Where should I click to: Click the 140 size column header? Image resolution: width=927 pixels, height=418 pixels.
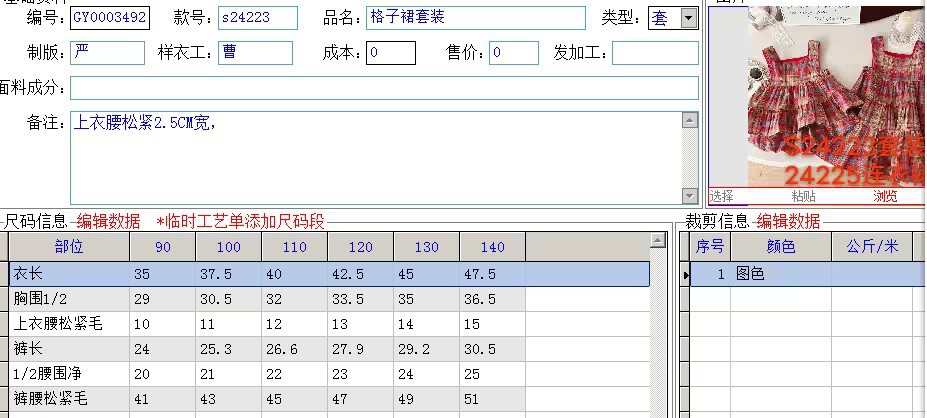[x=492, y=247]
